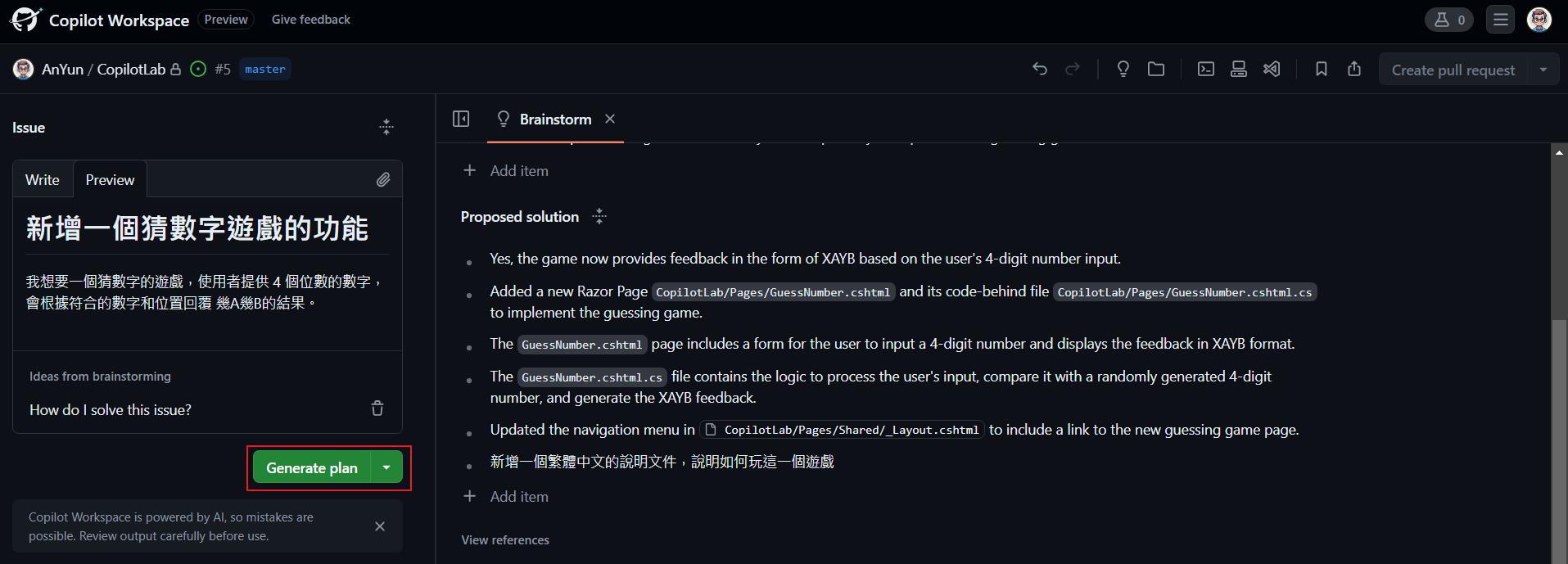Click the master branch label
Viewport: 1568px width, 564px height.
pyautogui.click(x=265, y=70)
